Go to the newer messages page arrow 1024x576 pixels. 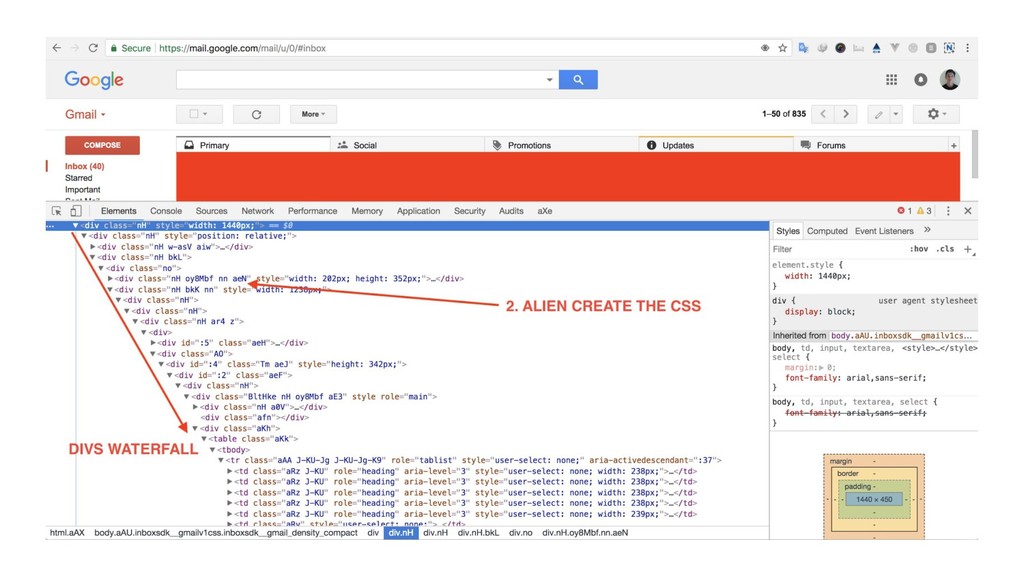pos(823,114)
